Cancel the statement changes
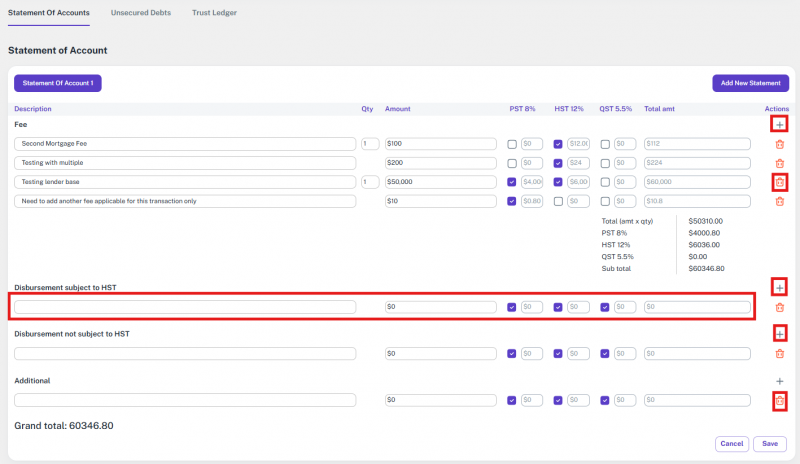The width and height of the screenshot is (800, 464). pyautogui.click(x=732, y=444)
